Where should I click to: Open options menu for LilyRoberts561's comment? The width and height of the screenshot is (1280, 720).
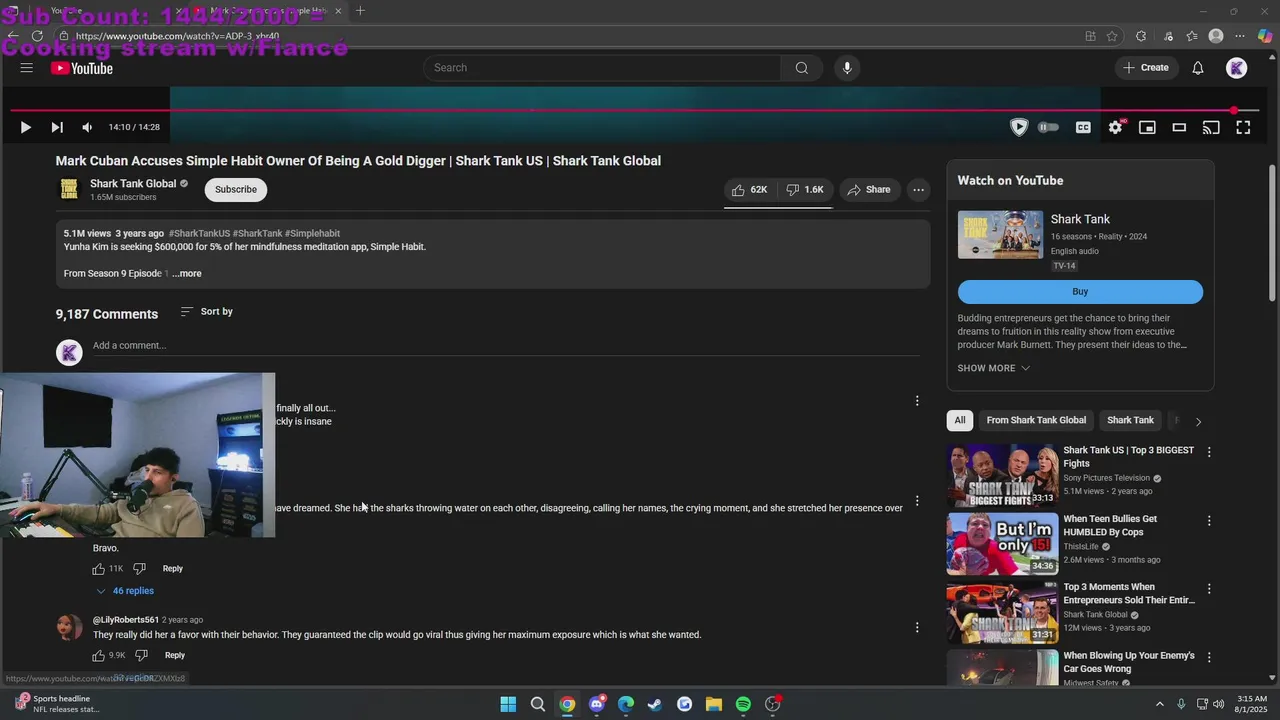(917, 628)
